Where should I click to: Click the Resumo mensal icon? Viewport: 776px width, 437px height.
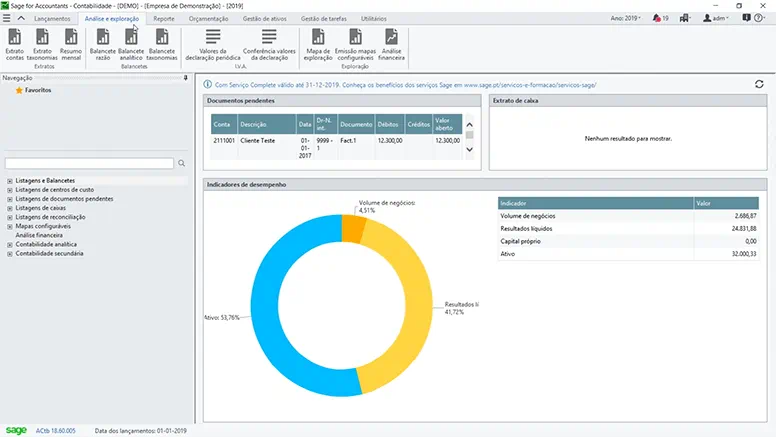(71, 42)
